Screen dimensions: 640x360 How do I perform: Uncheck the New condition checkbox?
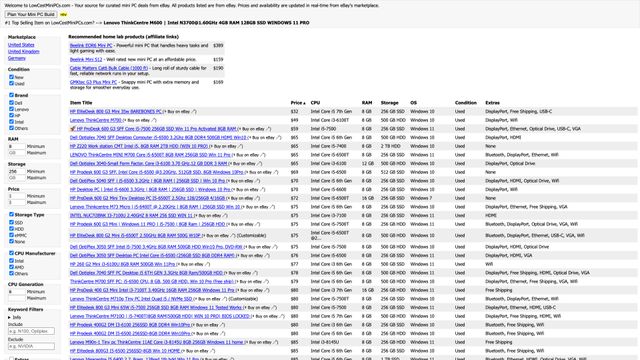click(11, 77)
